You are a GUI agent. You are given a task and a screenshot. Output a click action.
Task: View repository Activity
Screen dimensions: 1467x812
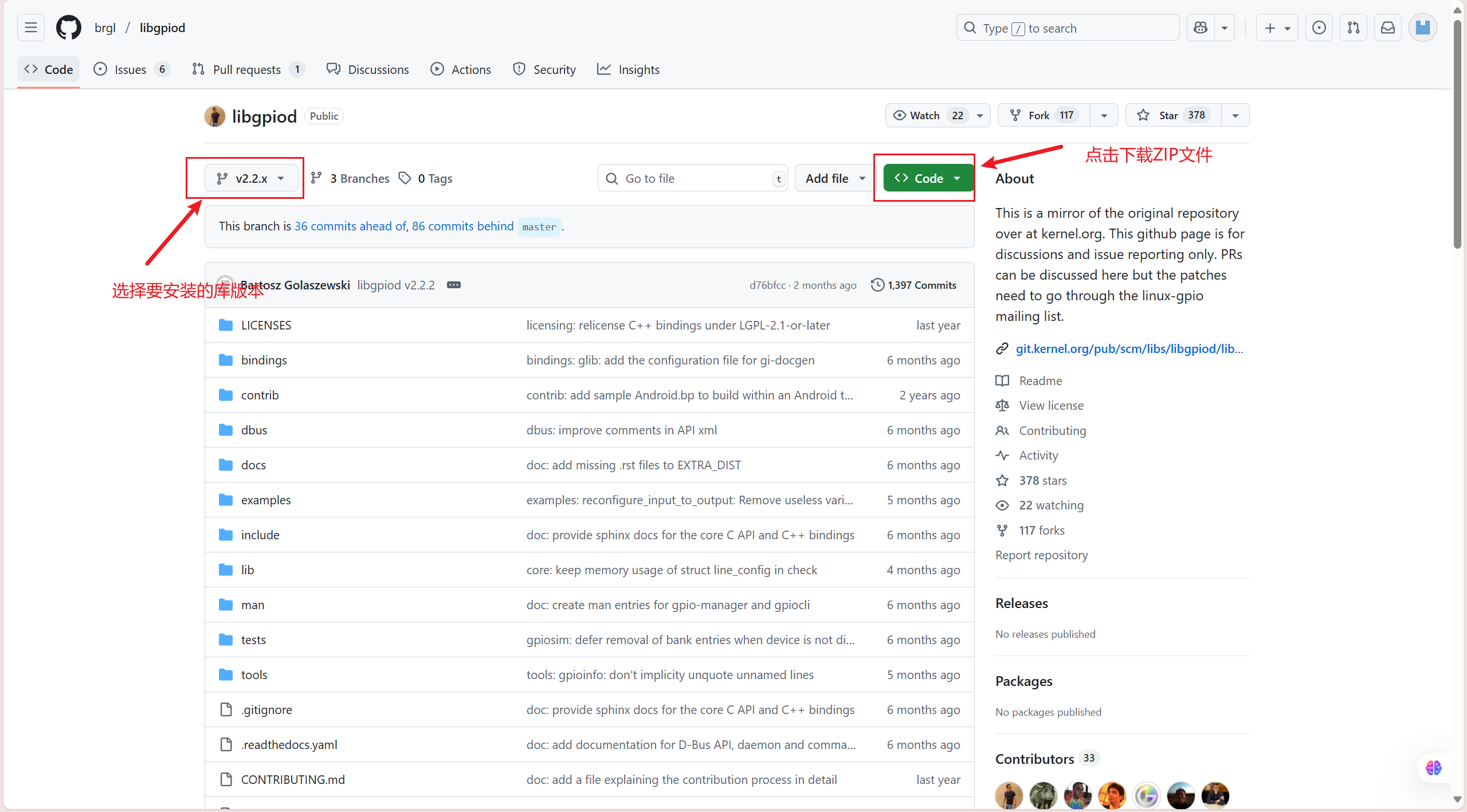point(1027,455)
